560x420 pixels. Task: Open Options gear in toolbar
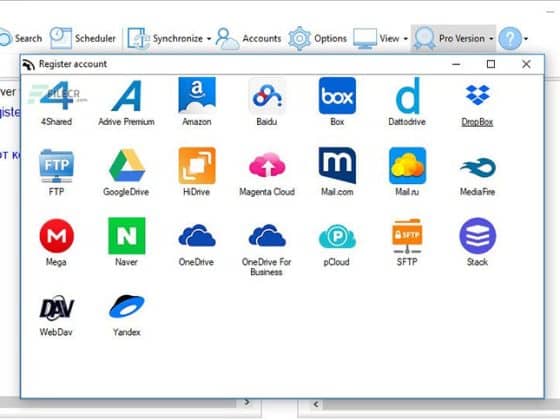click(x=318, y=38)
